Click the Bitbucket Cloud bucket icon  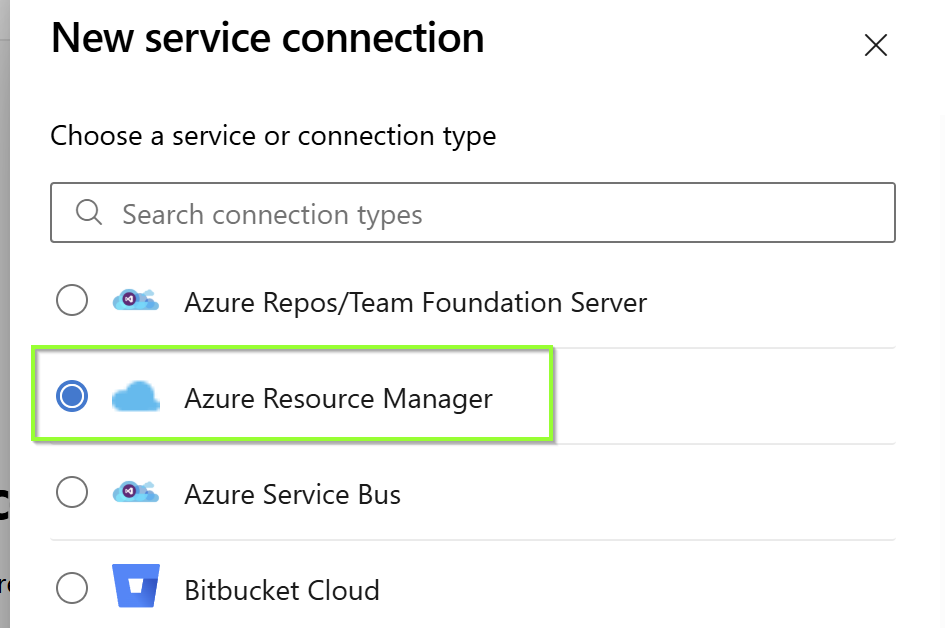click(x=136, y=587)
